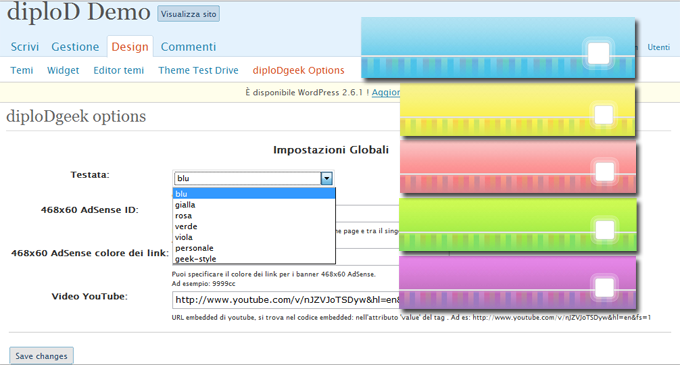Open the Testata dropdown arrow
This screenshot has height=365, width=680.
tap(327, 178)
